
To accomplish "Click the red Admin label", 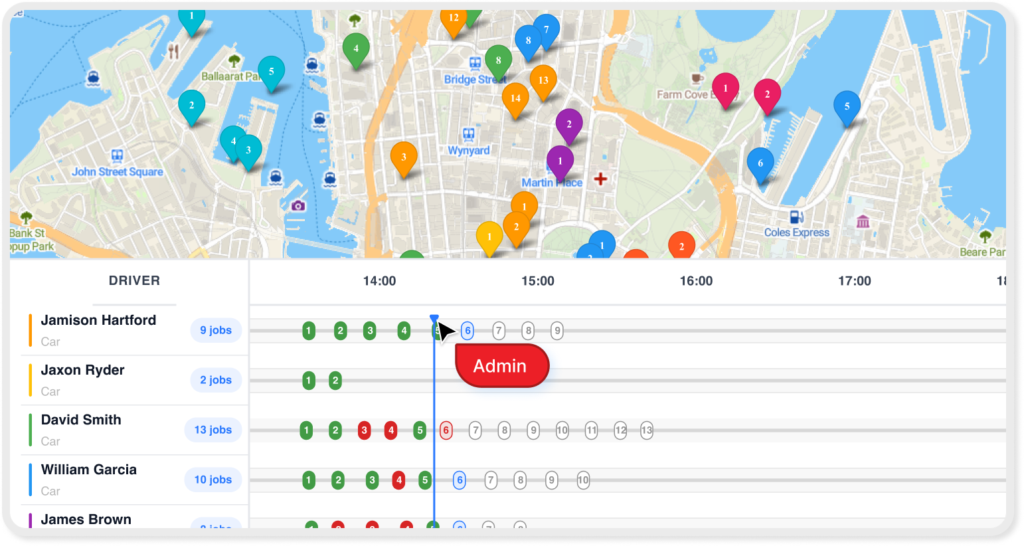I will pyautogui.click(x=502, y=366).
